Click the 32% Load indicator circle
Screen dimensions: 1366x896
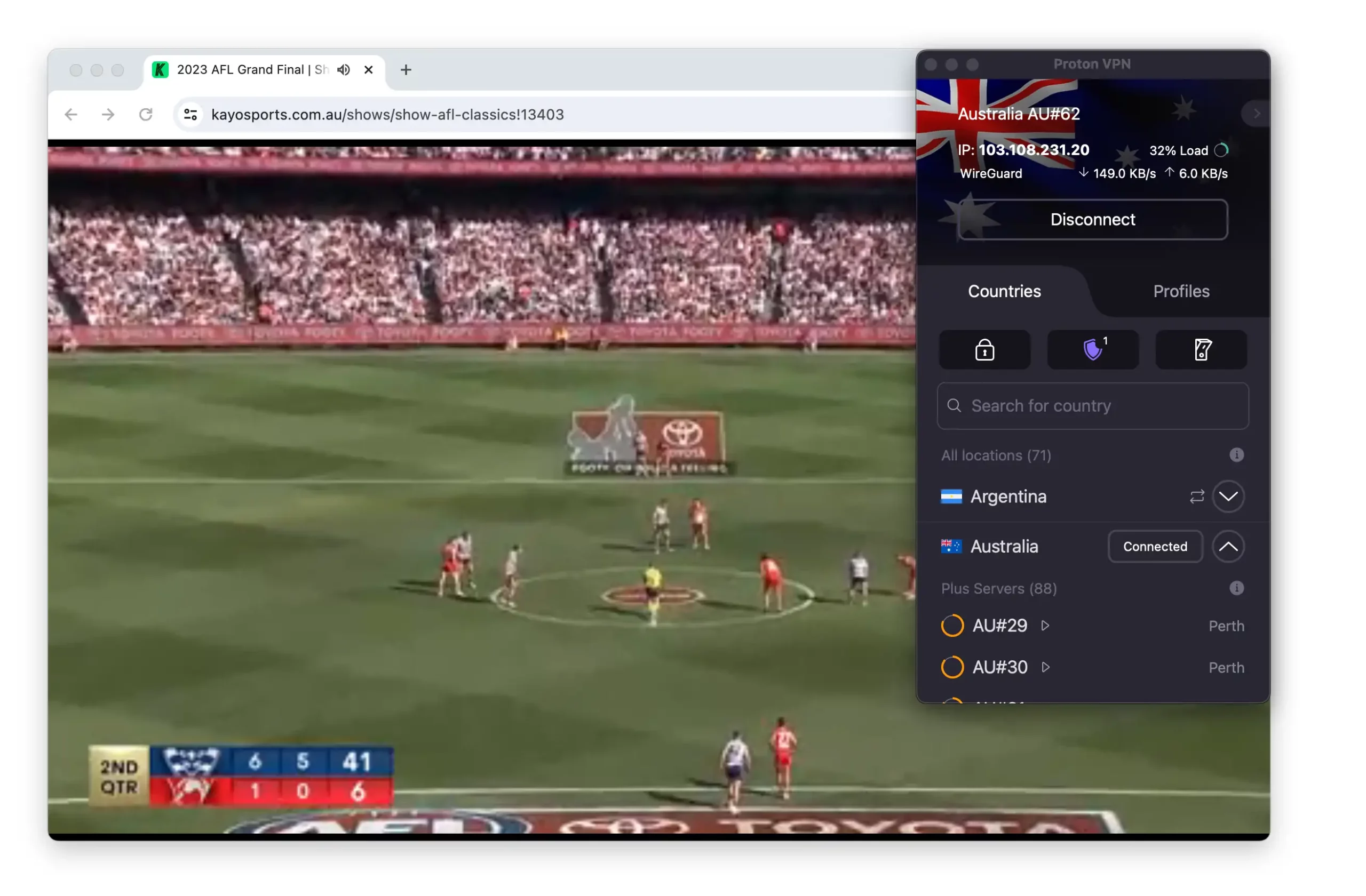(x=1221, y=150)
